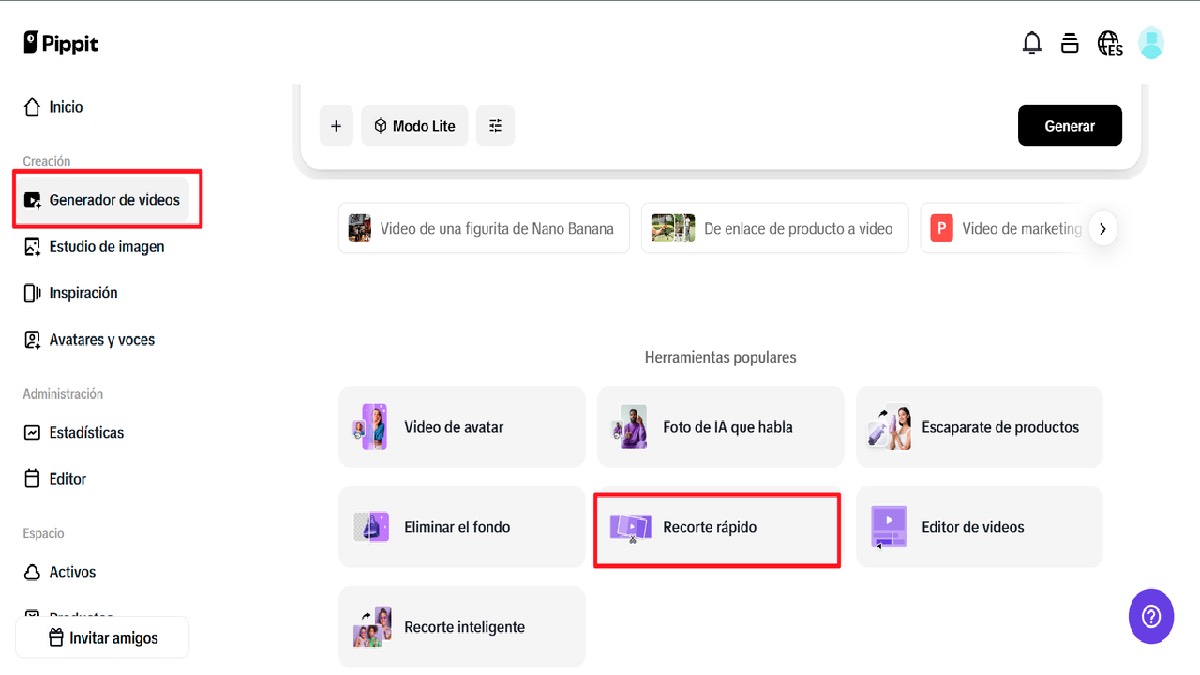Click the plus add button
This screenshot has height=675, width=1200.
coord(336,126)
